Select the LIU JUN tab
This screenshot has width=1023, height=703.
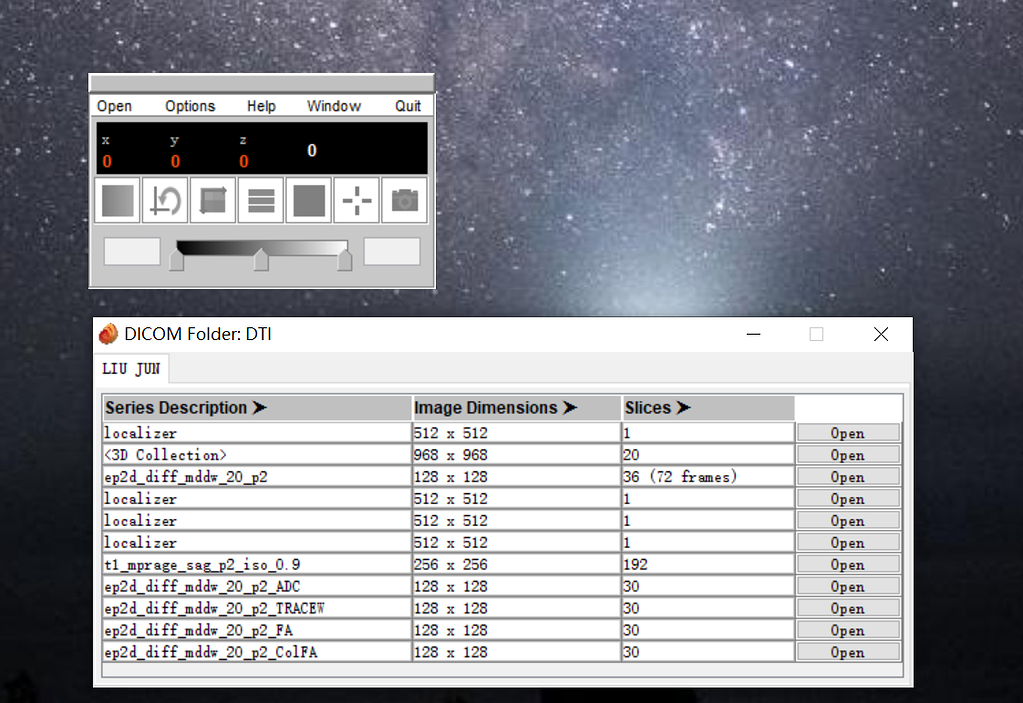tap(131, 369)
